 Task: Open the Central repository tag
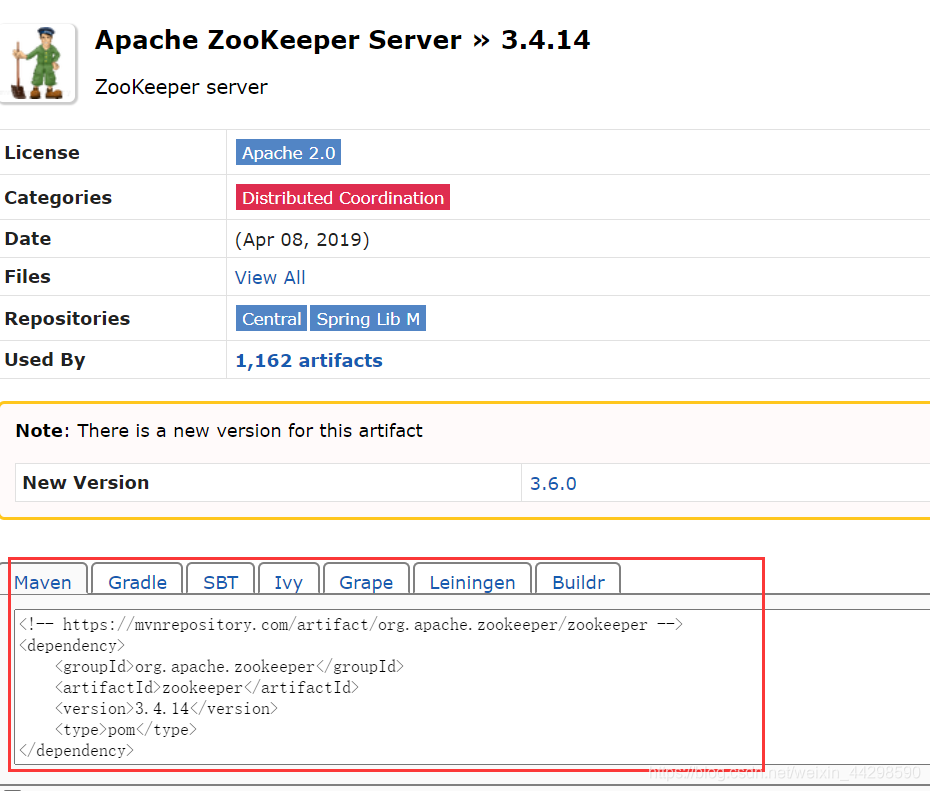click(x=272, y=318)
